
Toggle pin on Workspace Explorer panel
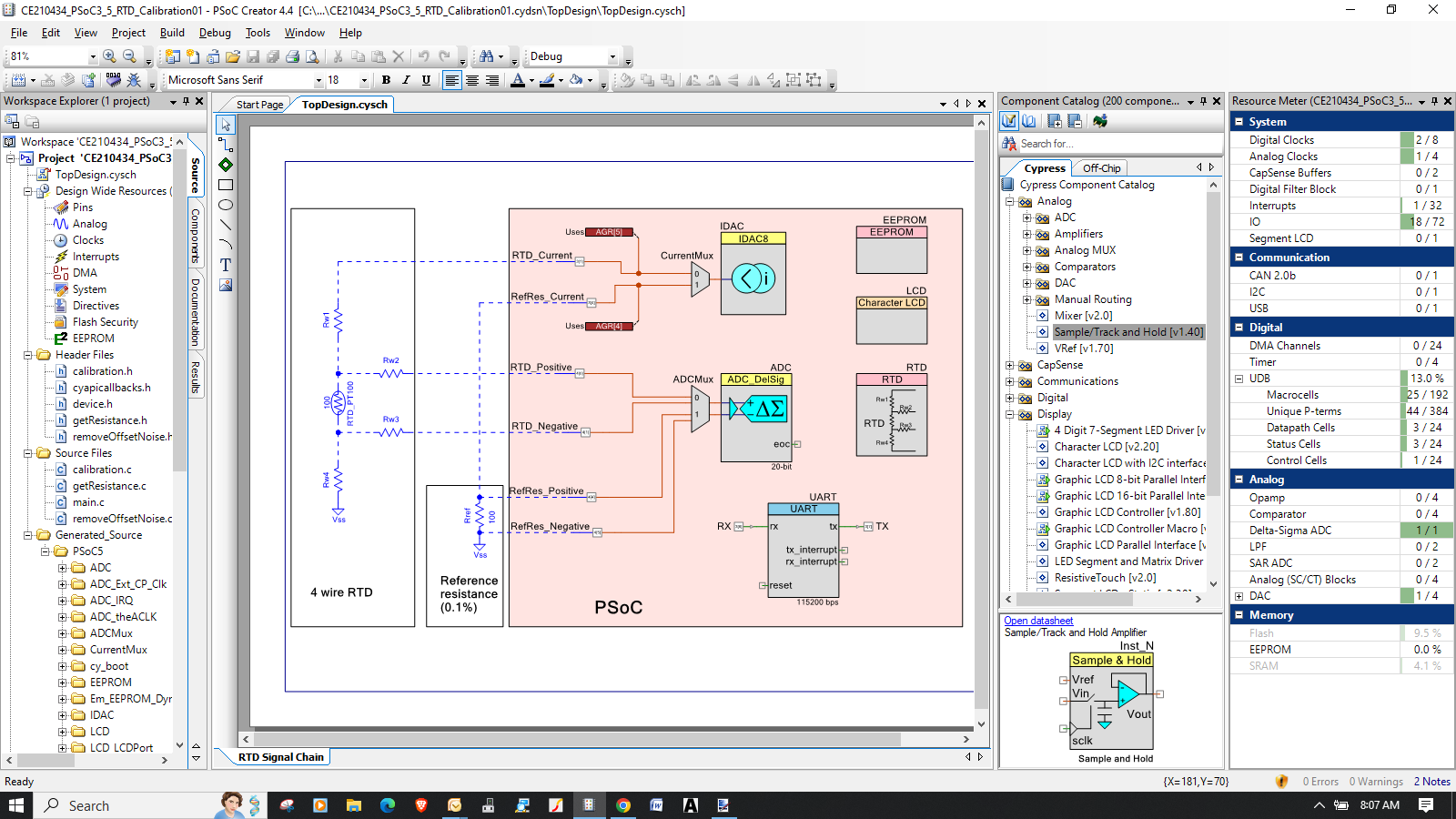click(187, 101)
